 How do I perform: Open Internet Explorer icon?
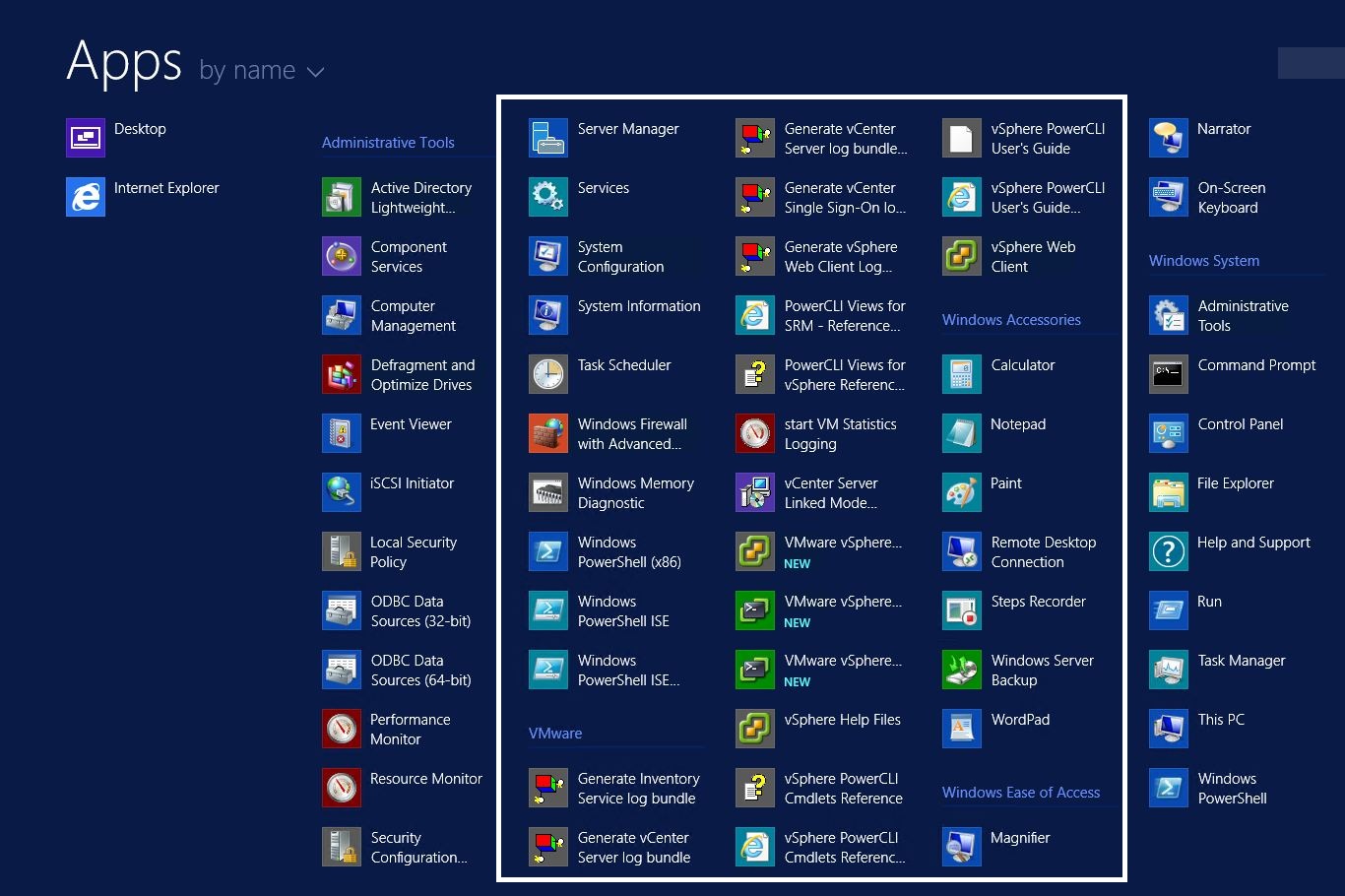pyautogui.click(x=86, y=197)
